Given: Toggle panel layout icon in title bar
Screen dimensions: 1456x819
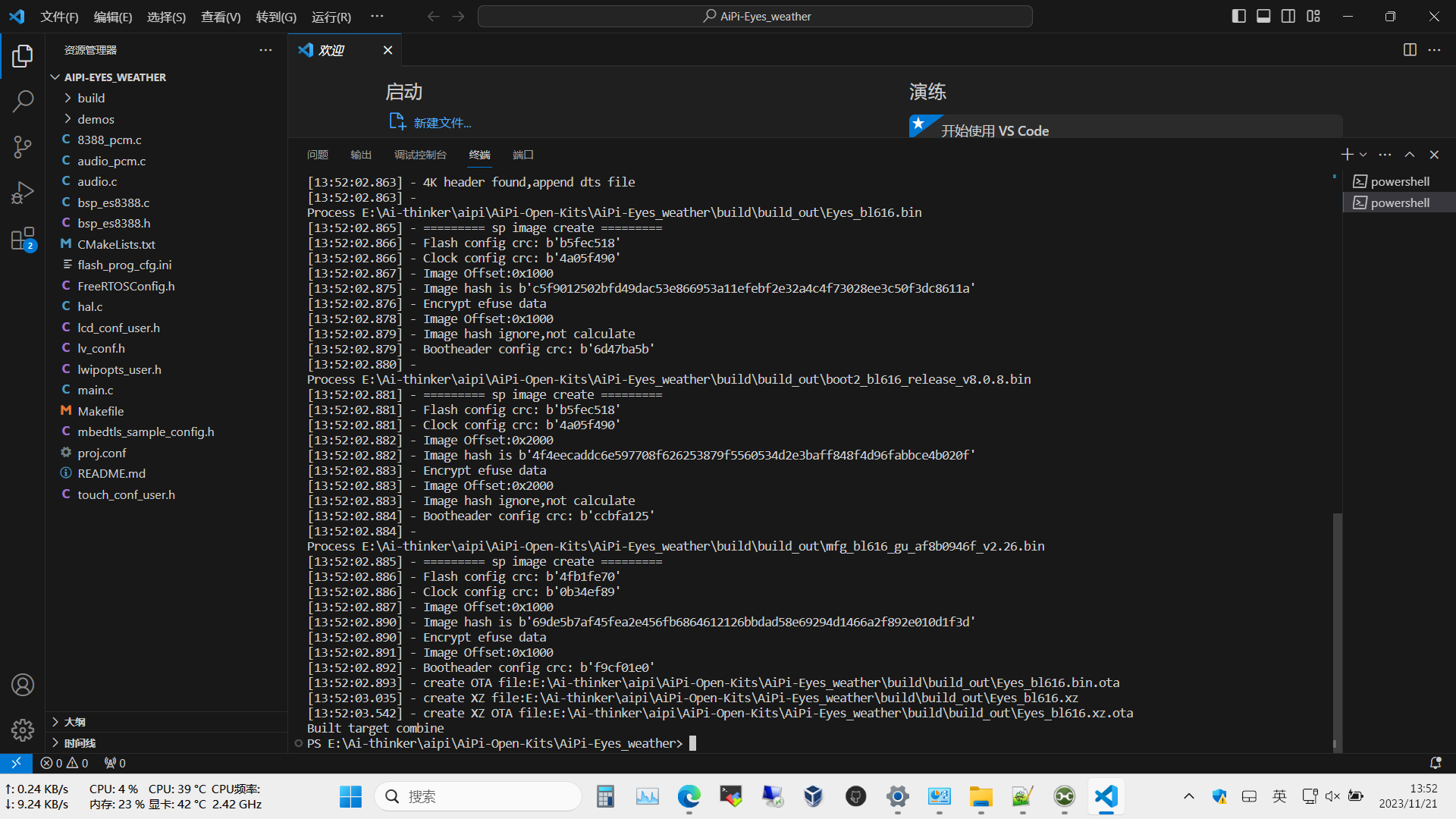Looking at the screenshot, I should tap(1263, 16).
